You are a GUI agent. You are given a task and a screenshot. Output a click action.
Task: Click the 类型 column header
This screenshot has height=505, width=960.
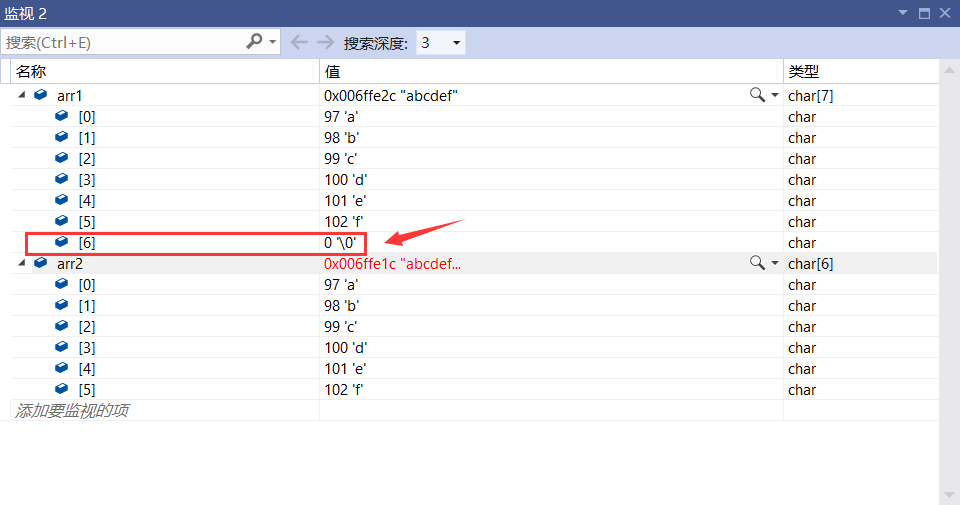pyautogui.click(x=861, y=72)
